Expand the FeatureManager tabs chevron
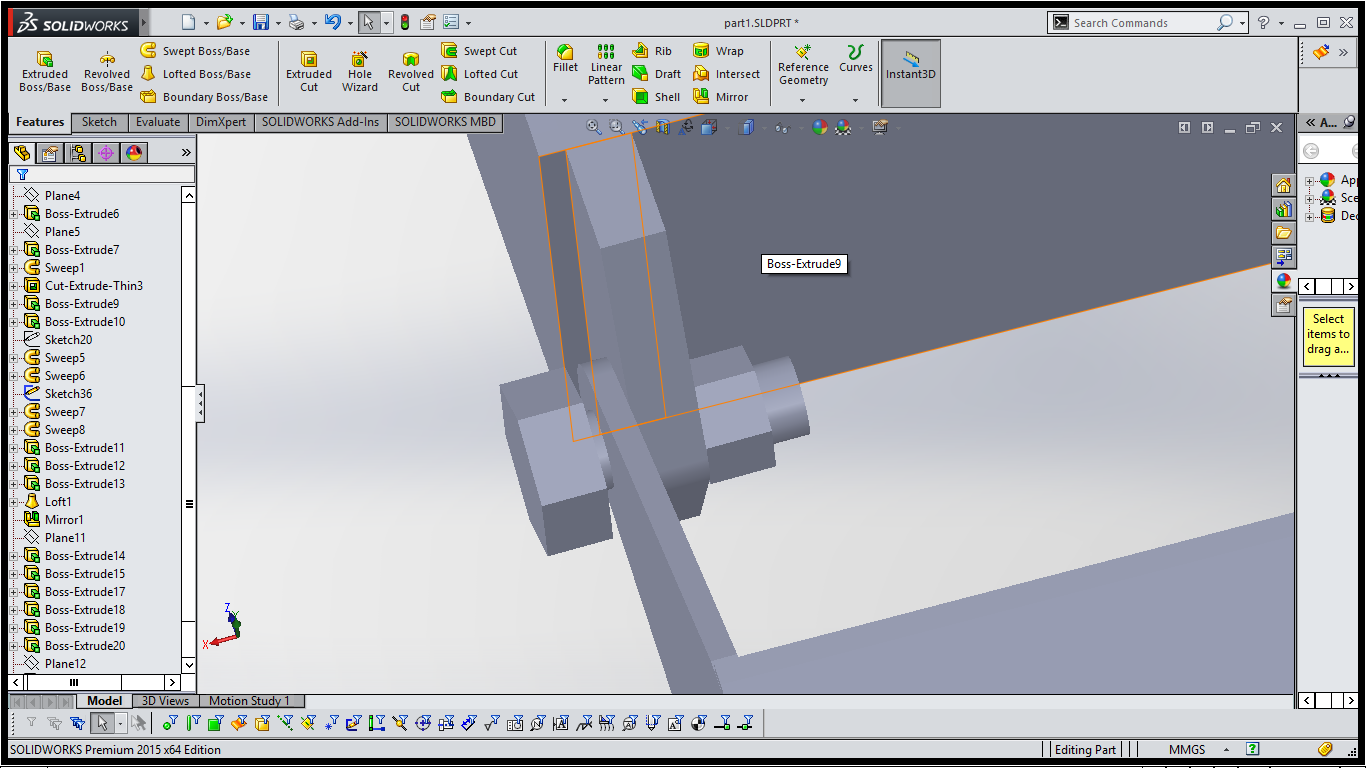The image size is (1366, 768). [186, 153]
